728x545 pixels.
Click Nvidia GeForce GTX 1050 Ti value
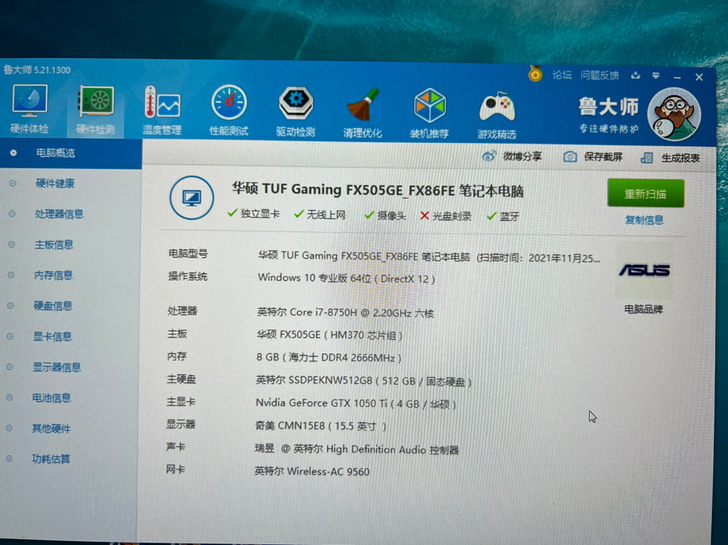[x=356, y=403]
